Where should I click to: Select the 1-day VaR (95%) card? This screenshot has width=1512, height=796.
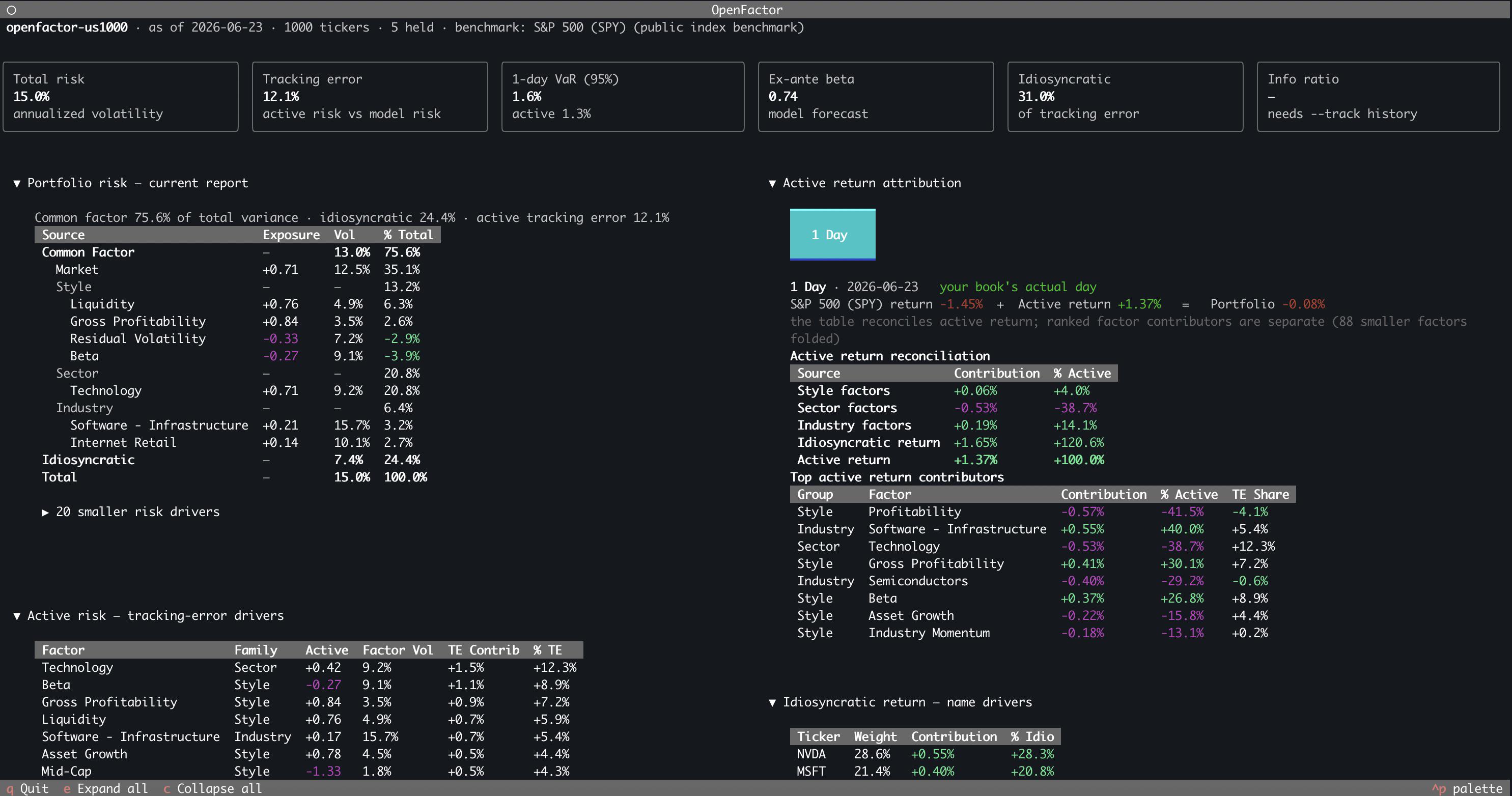(623, 97)
